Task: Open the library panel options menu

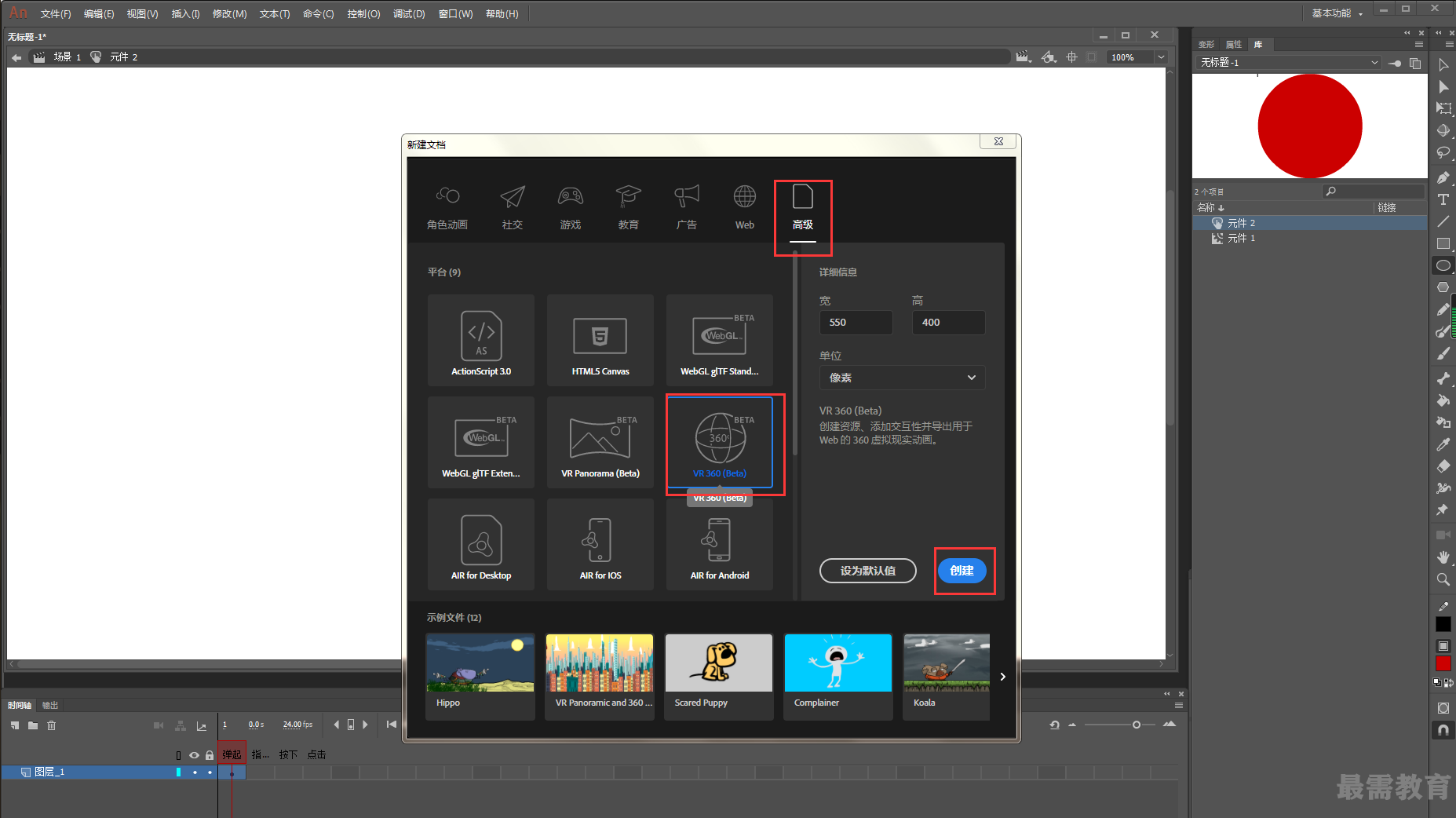Action: pyautogui.click(x=1418, y=45)
